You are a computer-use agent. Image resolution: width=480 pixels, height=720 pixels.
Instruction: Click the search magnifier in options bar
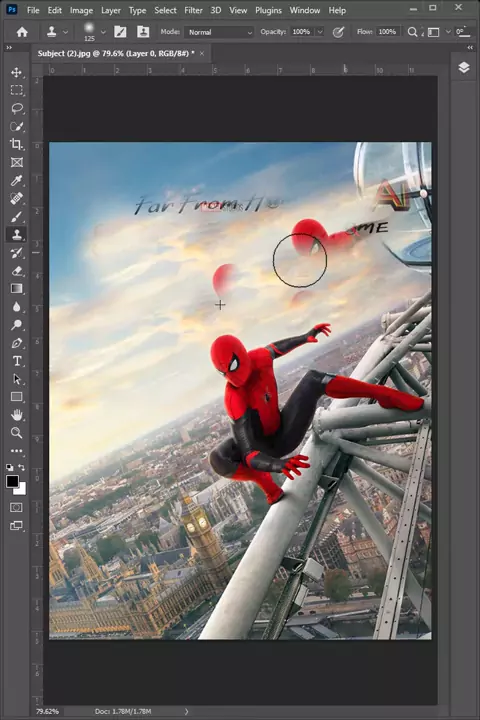(412, 32)
